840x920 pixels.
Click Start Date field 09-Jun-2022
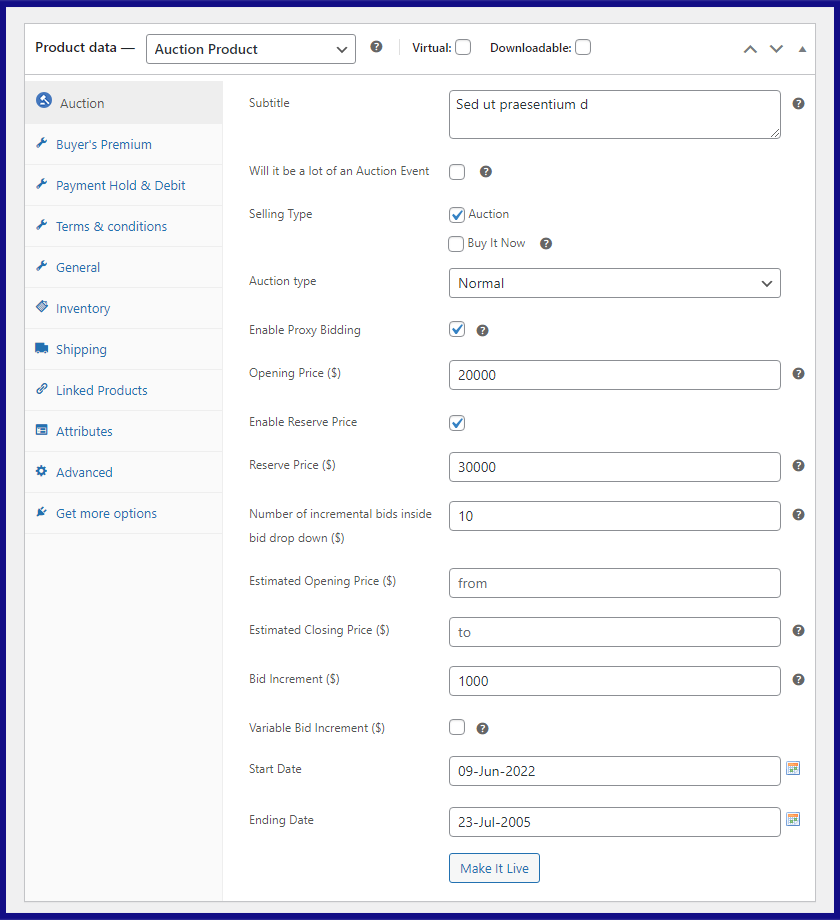[615, 771]
